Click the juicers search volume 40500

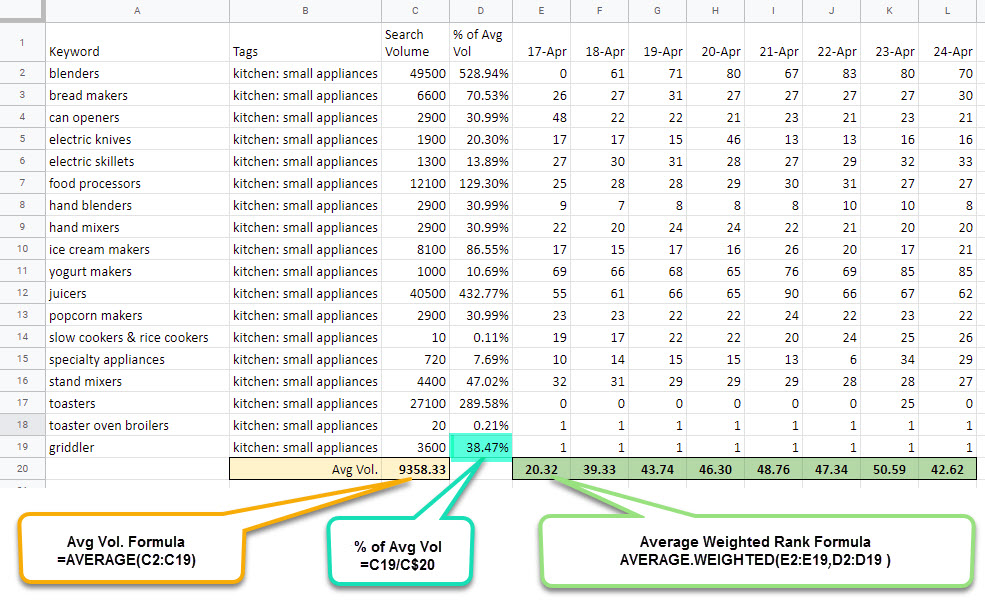pyautogui.click(x=414, y=294)
